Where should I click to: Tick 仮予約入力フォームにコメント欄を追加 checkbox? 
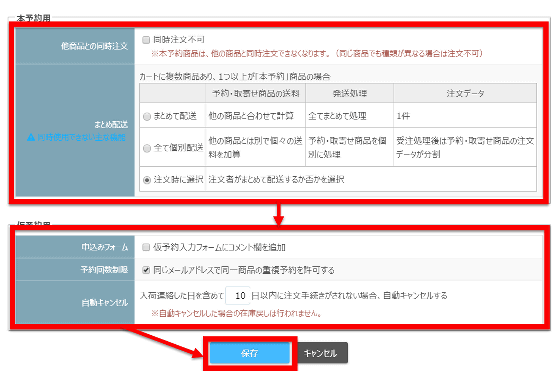tap(146, 247)
